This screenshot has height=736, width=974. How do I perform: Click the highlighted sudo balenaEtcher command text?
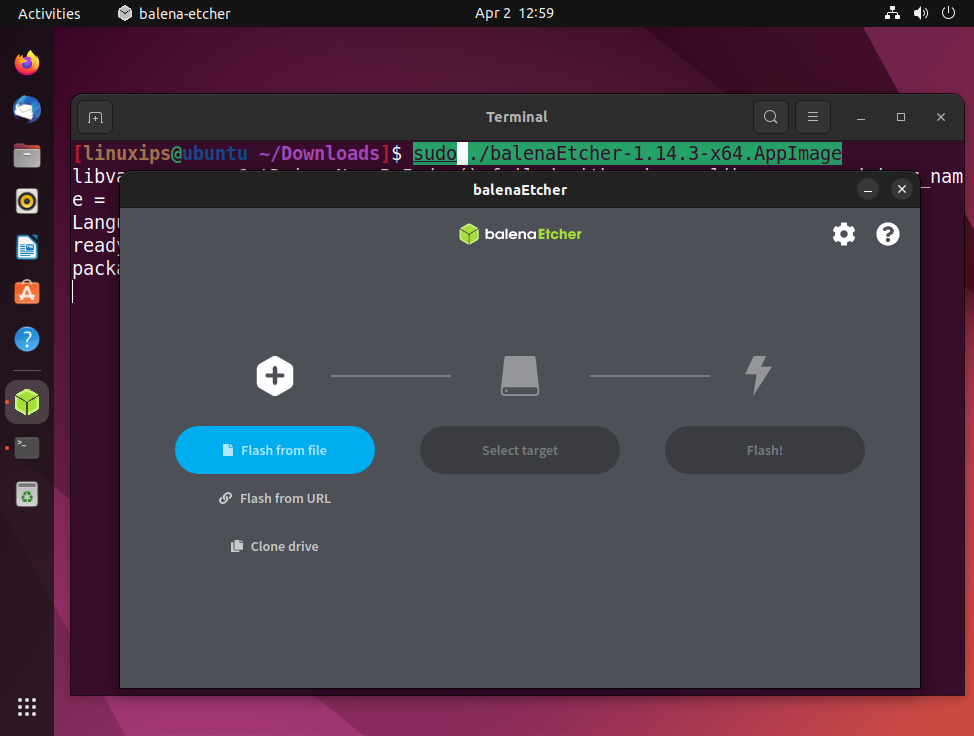pyautogui.click(x=627, y=153)
